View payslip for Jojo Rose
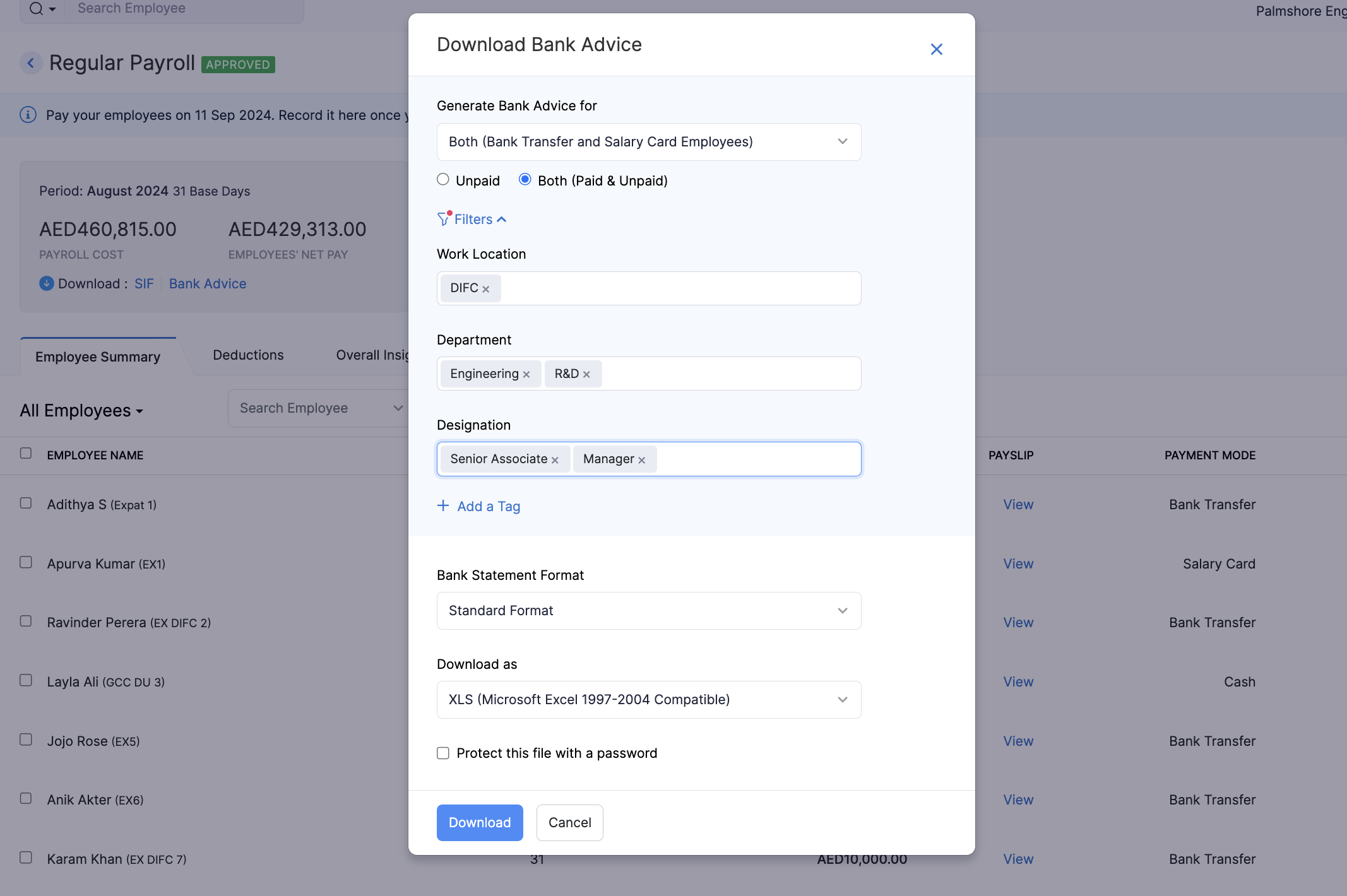 [1018, 741]
